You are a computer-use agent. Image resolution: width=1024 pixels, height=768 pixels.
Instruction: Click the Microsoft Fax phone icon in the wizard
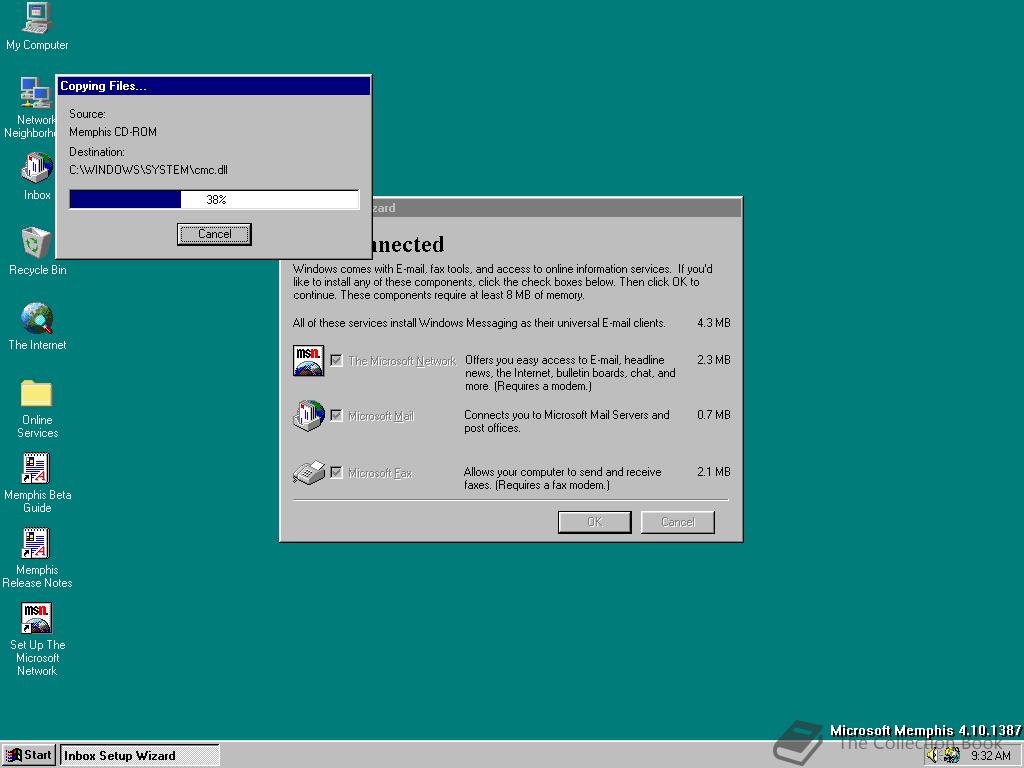point(308,473)
